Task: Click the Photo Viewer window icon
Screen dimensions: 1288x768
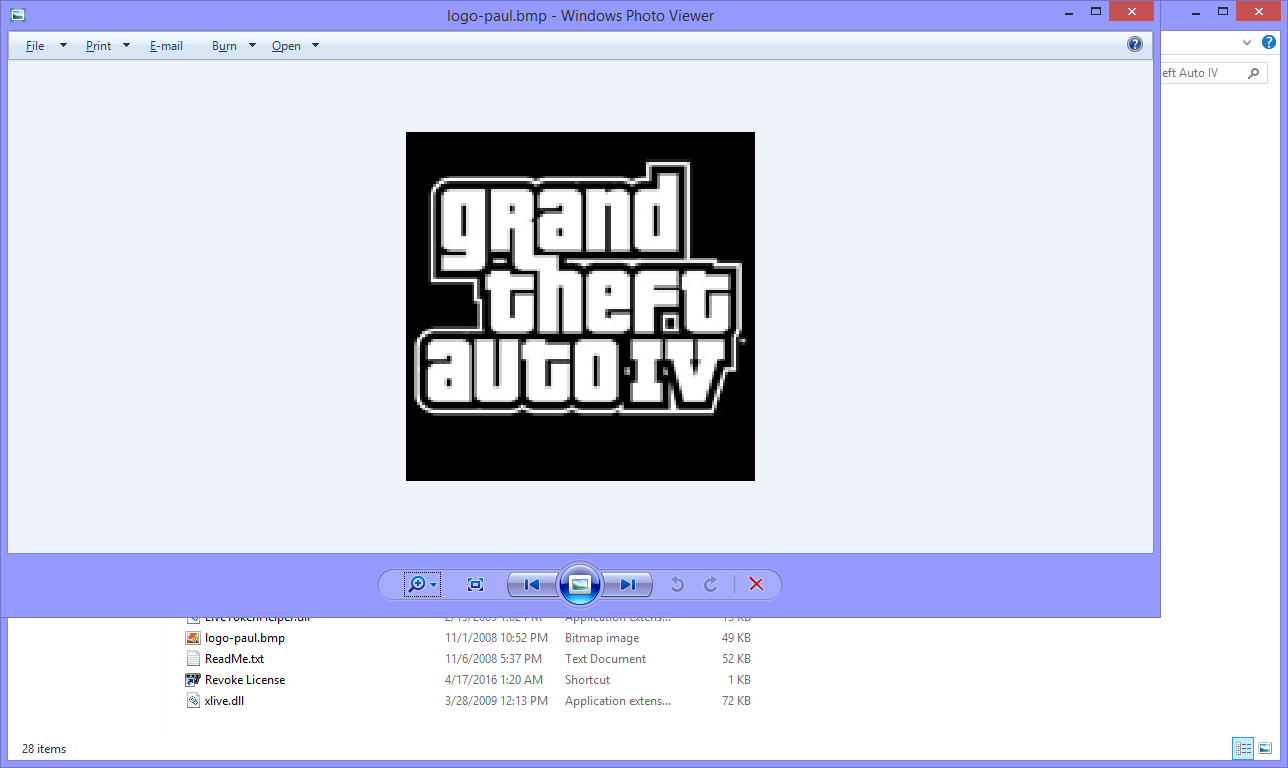Action: pos(17,15)
